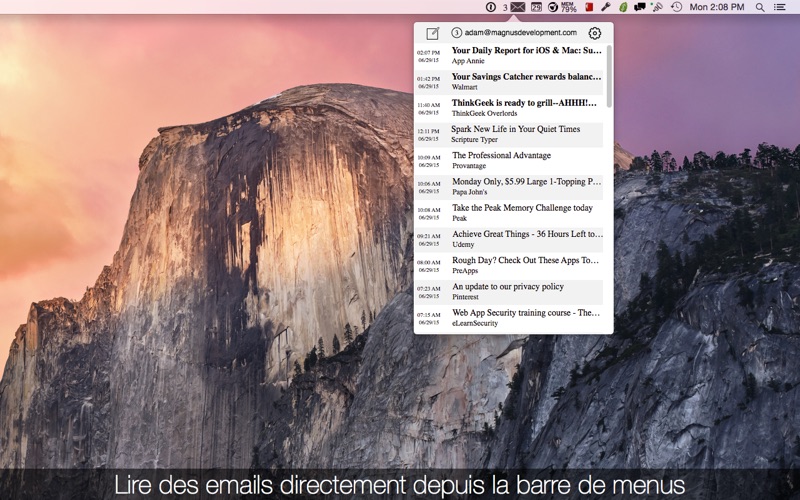
Task: Open the PreApps Rough Day email
Action: click(x=509, y=265)
